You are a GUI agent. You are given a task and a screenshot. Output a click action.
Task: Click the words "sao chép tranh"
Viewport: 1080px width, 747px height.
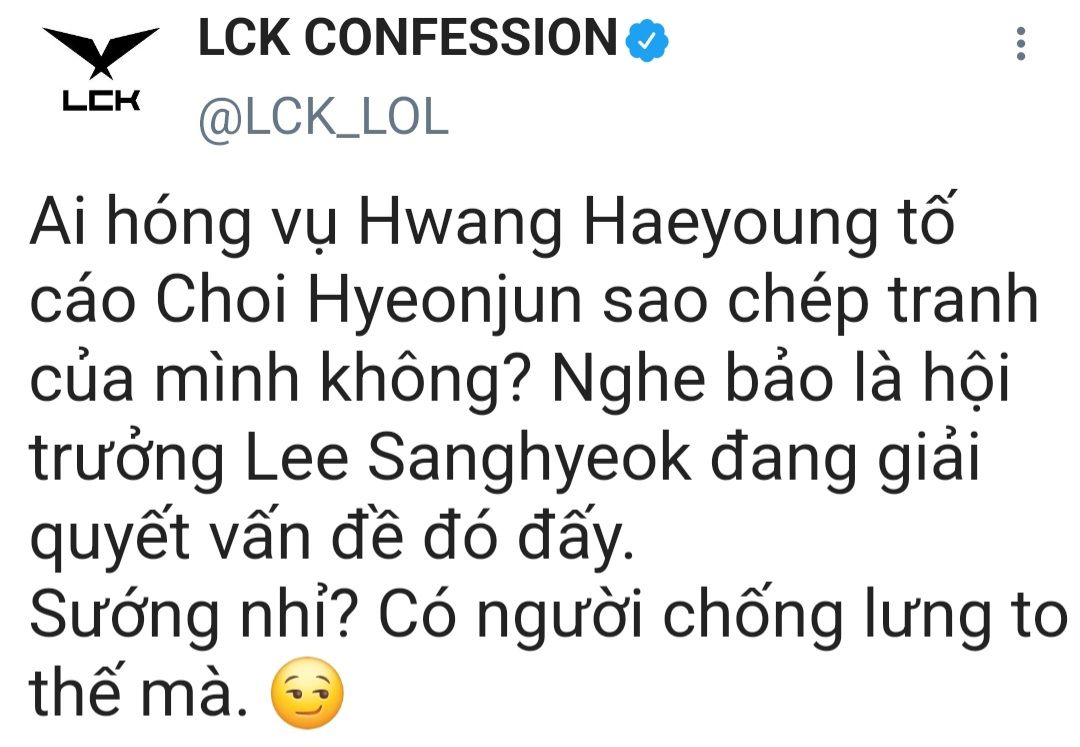click(820, 303)
